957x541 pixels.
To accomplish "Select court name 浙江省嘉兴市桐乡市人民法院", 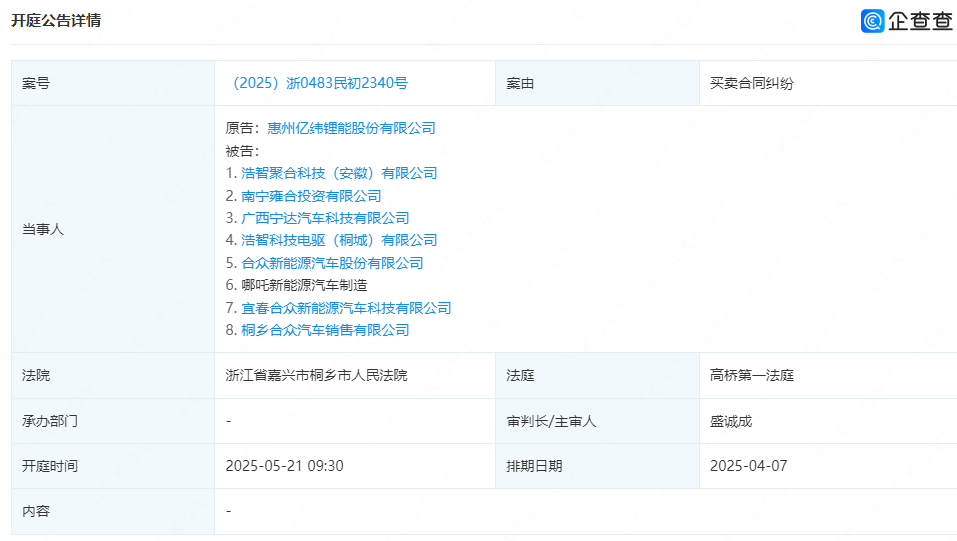I will tap(316, 376).
